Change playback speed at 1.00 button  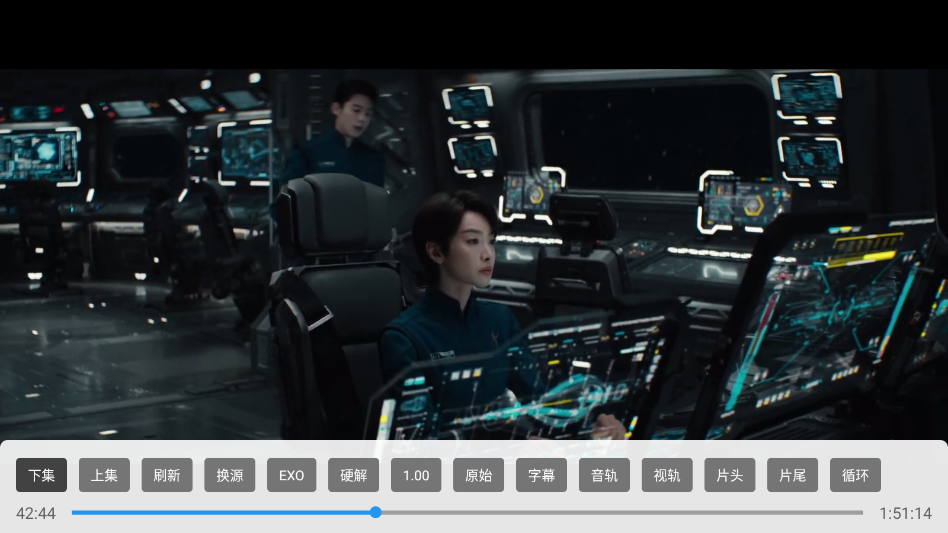pyautogui.click(x=416, y=475)
